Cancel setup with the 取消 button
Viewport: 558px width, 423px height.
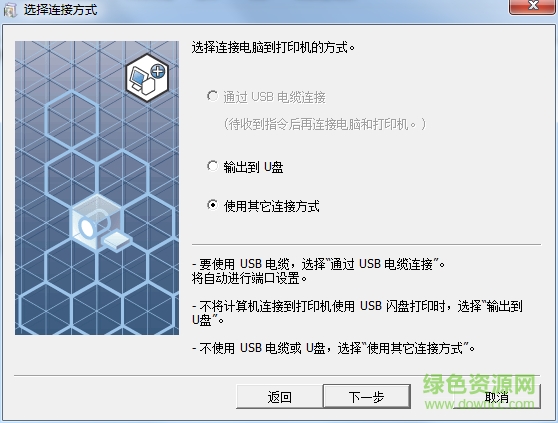tap(497, 397)
